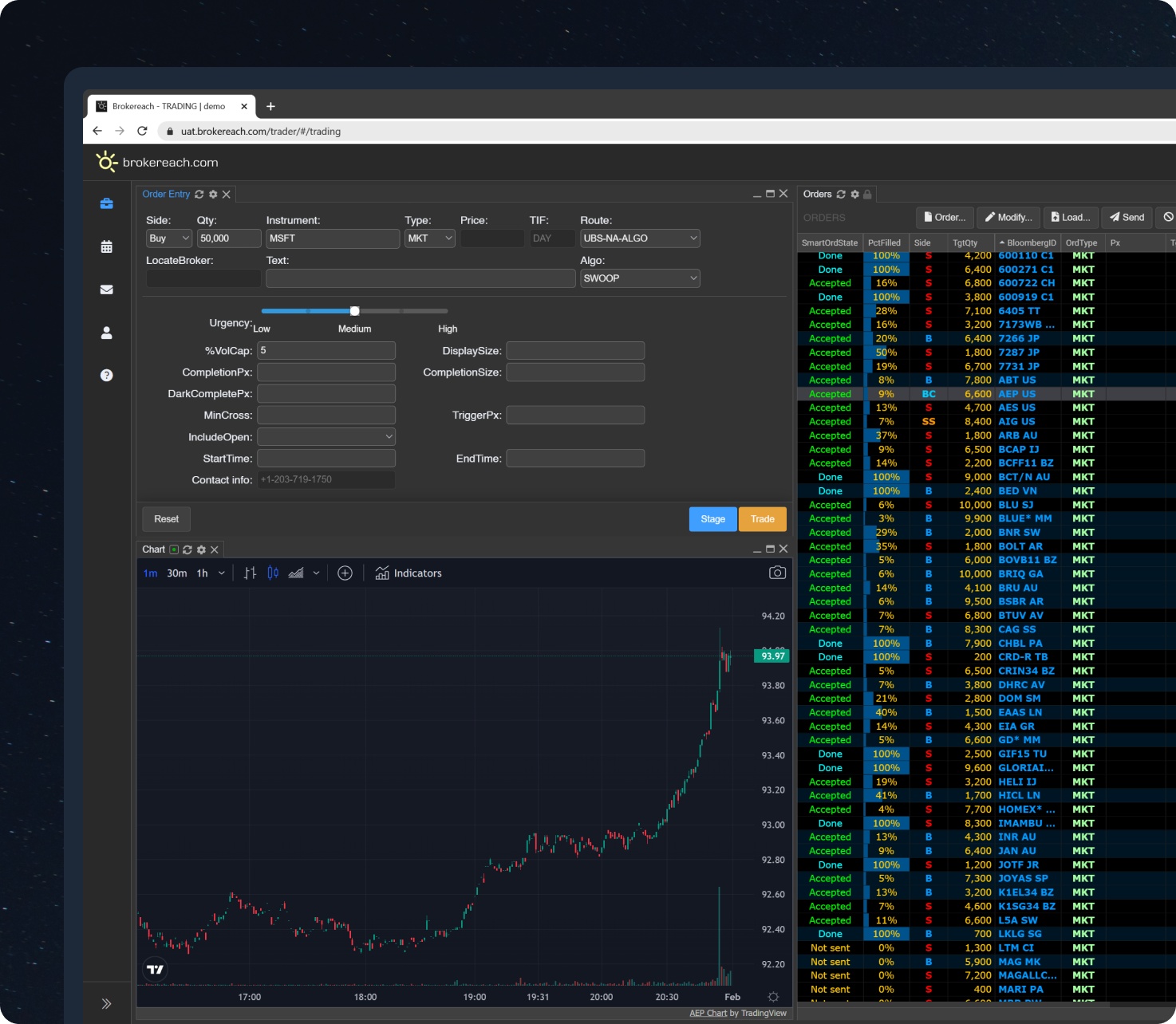Screen dimensions: 1176x1024
Task: Open chart settings gear near time axis
Action: click(773, 997)
